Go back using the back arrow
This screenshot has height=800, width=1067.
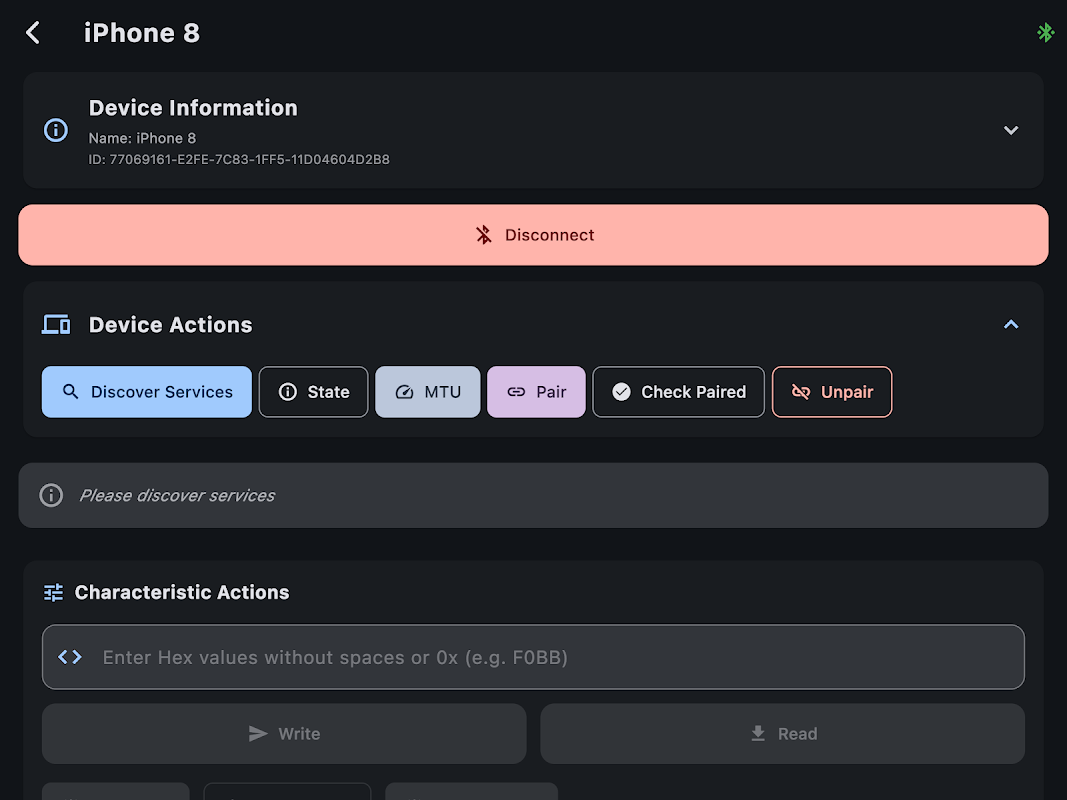click(x=33, y=33)
